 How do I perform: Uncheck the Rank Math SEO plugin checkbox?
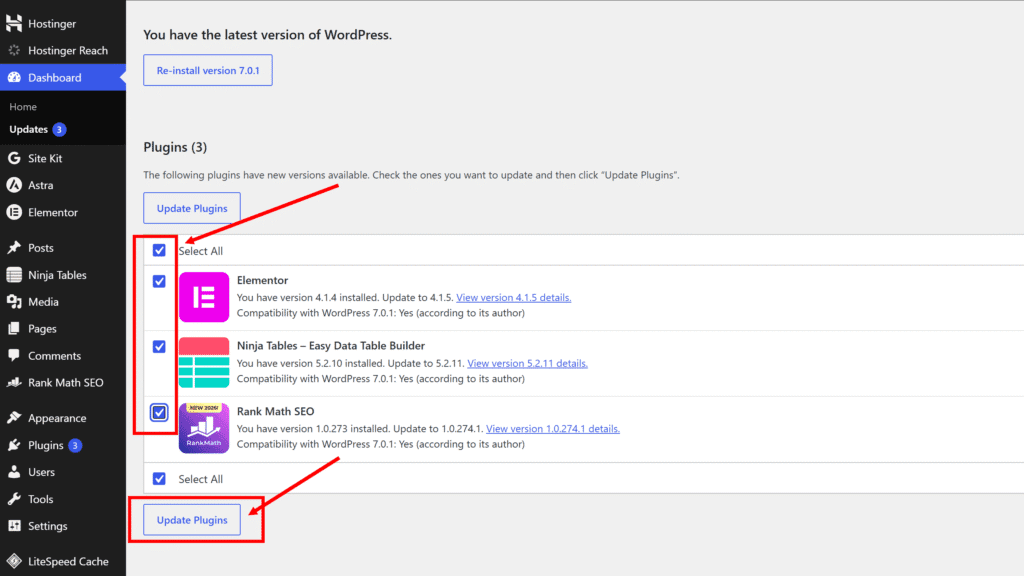click(x=159, y=412)
